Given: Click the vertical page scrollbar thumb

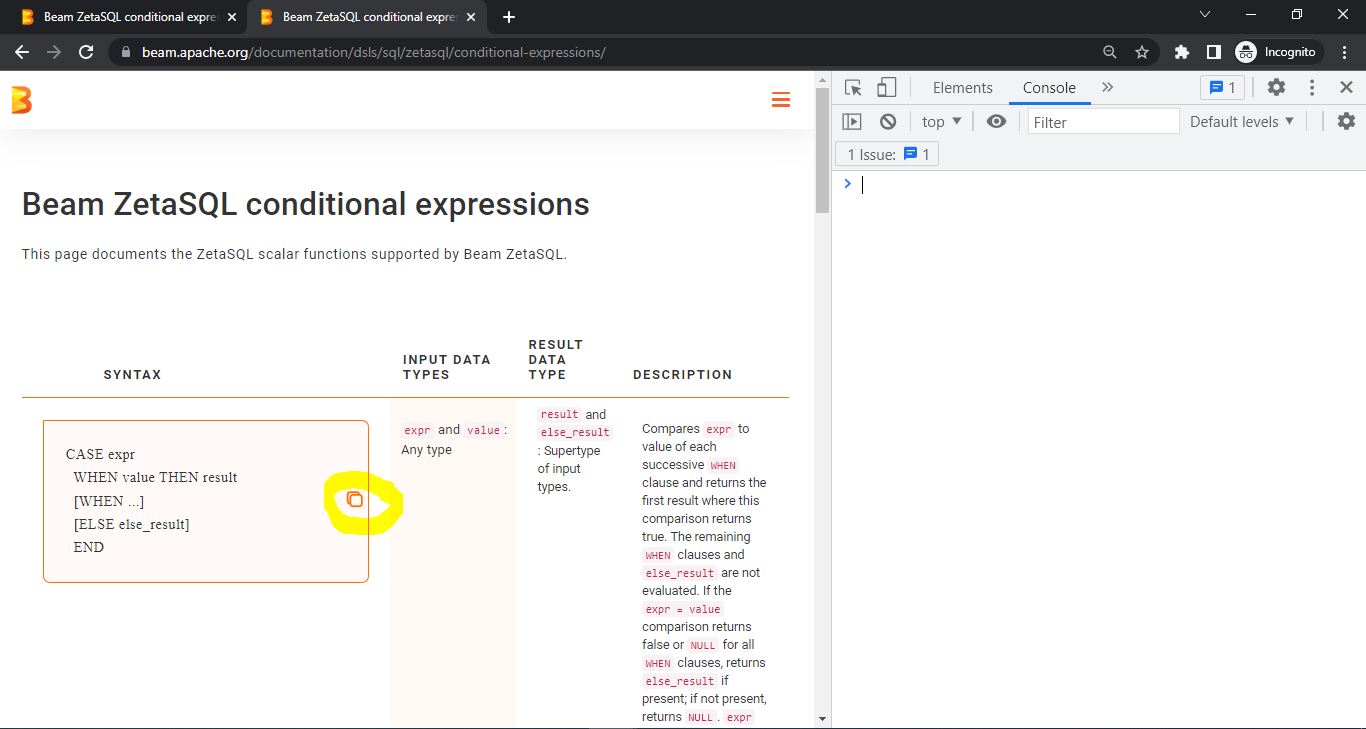Looking at the screenshot, I should (x=822, y=150).
